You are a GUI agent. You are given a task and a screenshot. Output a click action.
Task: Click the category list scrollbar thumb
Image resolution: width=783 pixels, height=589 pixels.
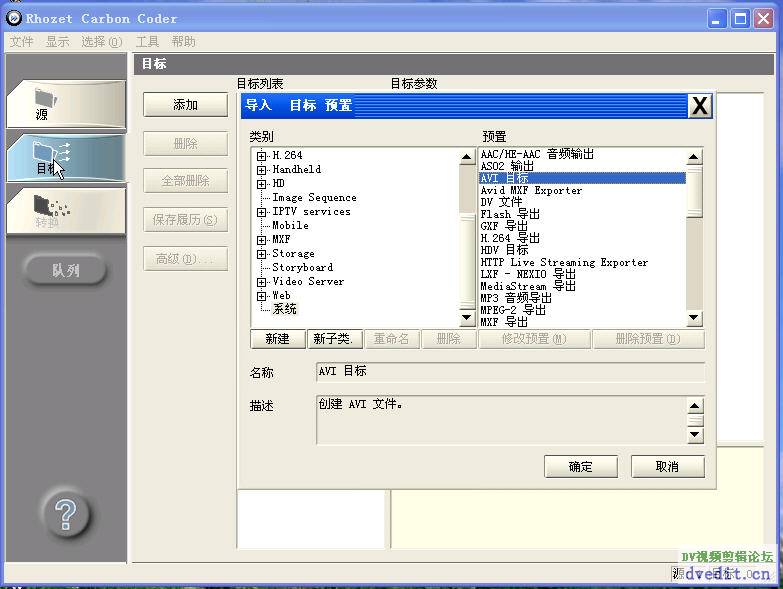[x=466, y=261]
